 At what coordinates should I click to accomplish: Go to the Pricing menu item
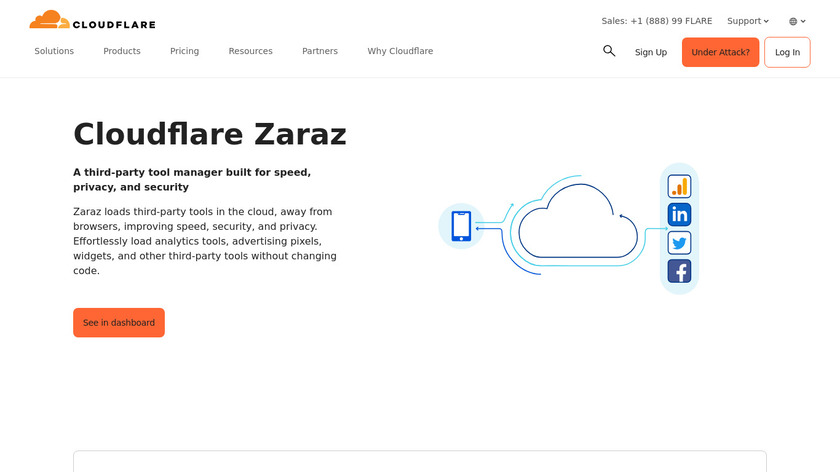[x=184, y=51]
